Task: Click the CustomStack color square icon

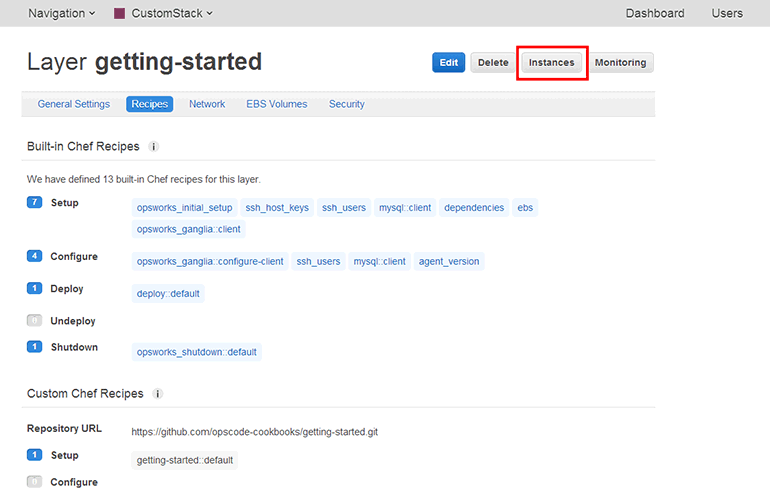Action: [x=119, y=14]
